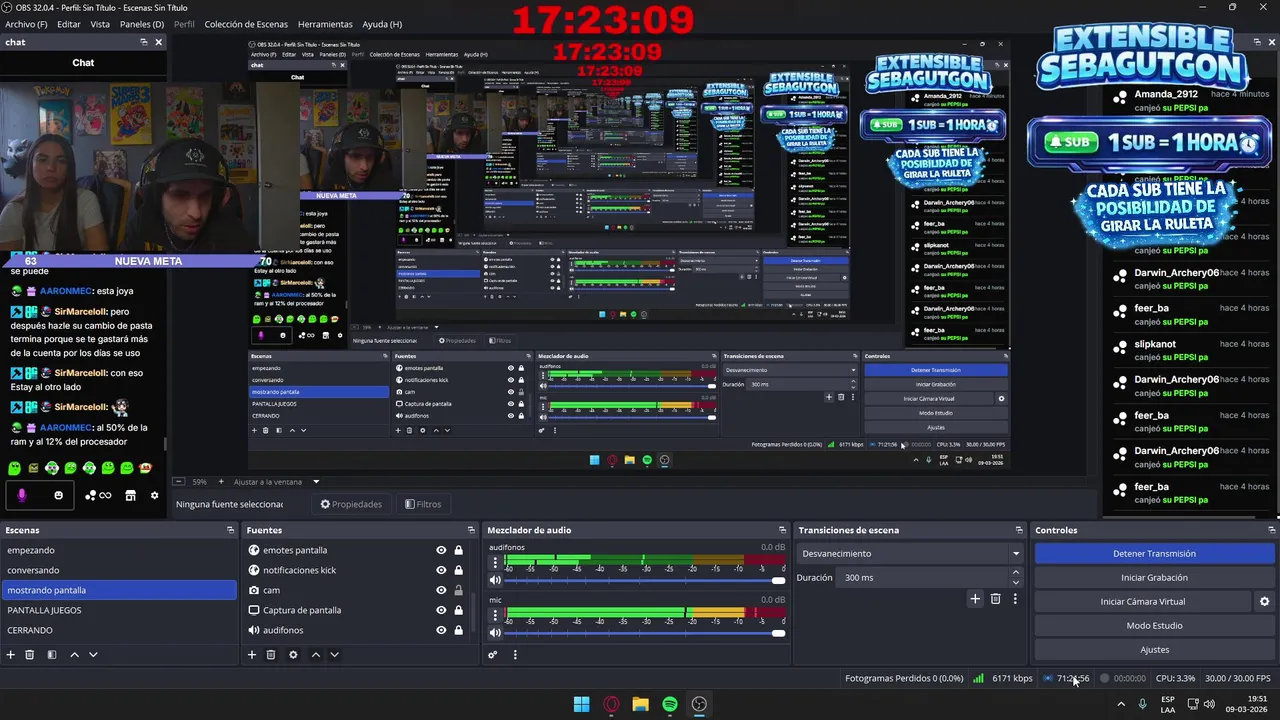This screenshot has width=1280, height=720.
Task: Mute the audifonos audio channel
Action: click(x=495, y=580)
